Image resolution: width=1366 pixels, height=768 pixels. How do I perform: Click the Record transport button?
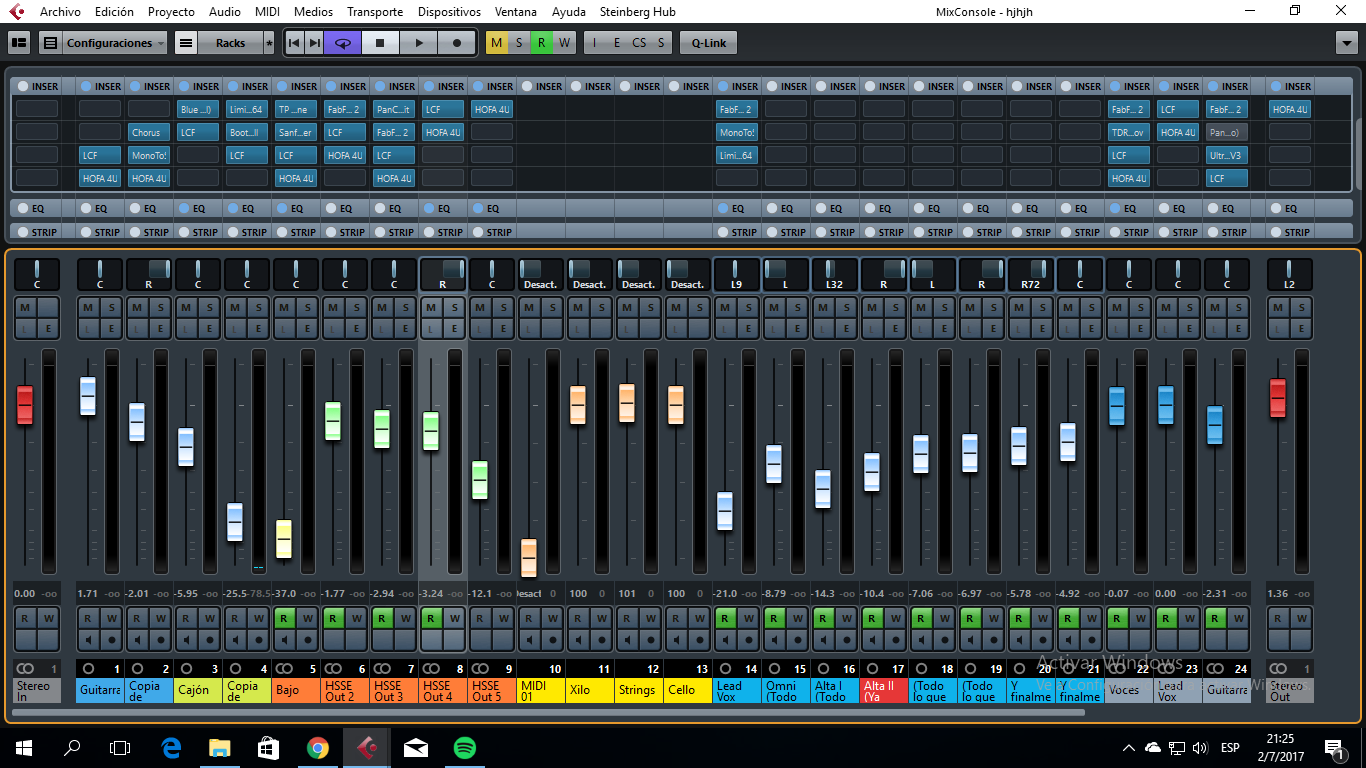(457, 43)
